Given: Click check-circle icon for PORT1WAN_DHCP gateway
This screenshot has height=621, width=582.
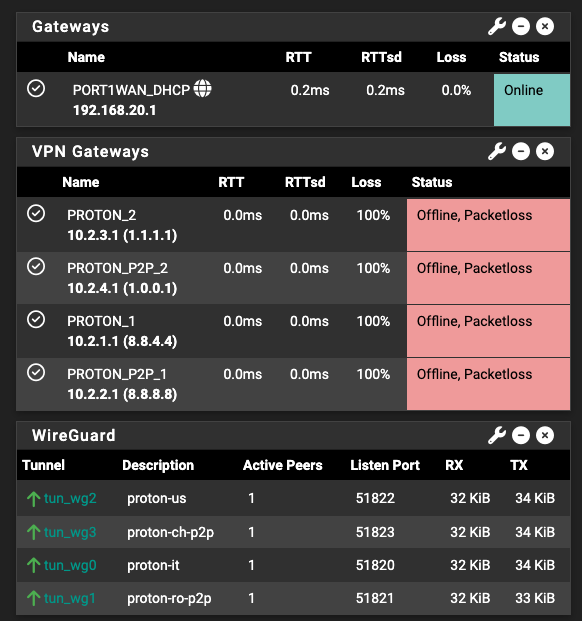Looking at the screenshot, I should point(36,88).
